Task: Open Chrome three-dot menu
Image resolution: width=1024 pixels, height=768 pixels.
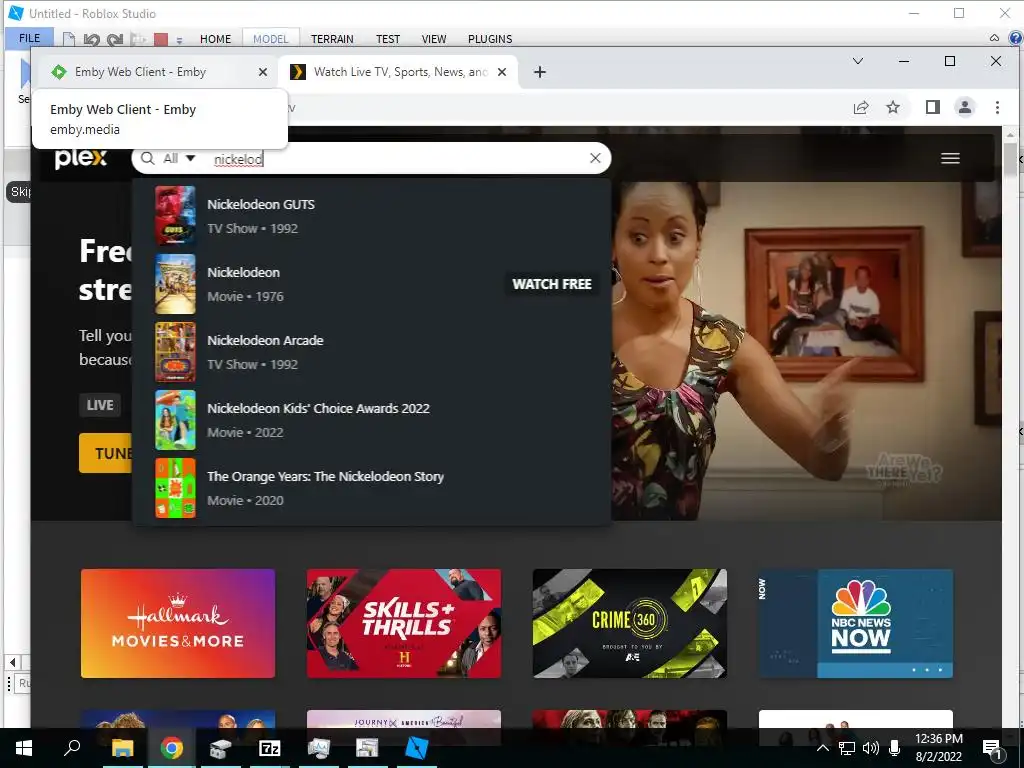Action: (997, 107)
